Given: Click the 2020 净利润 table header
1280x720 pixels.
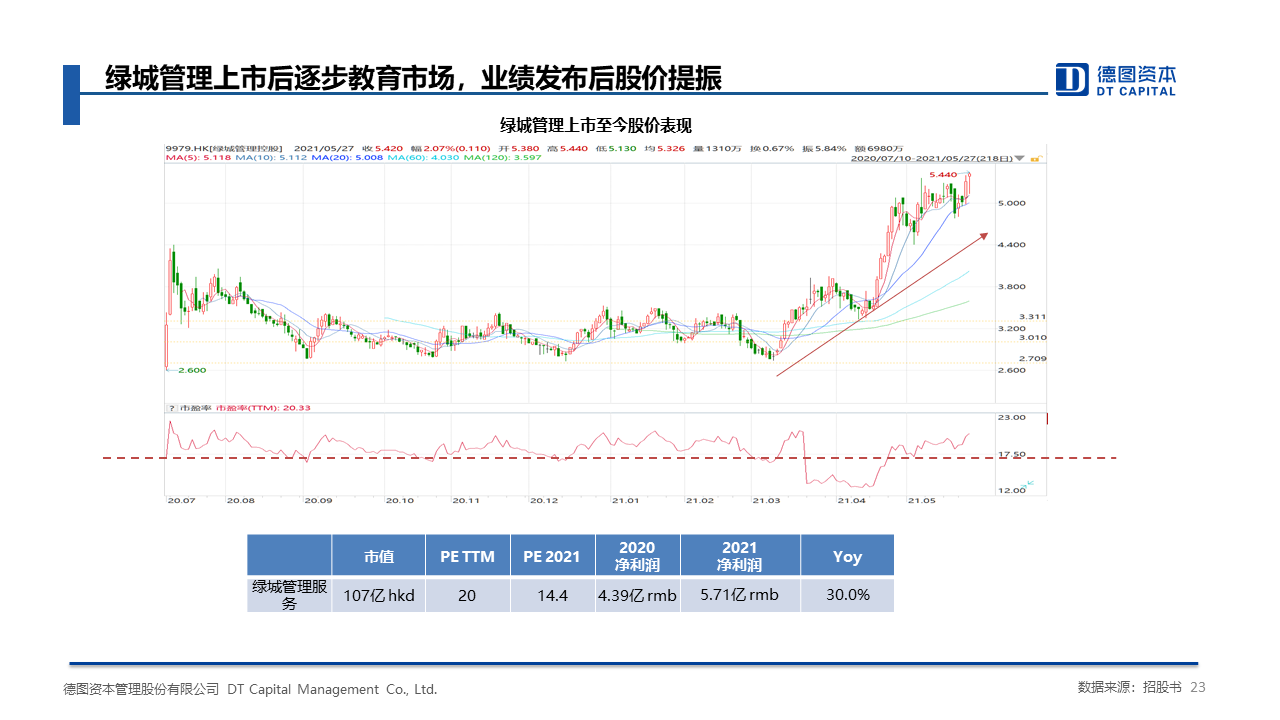Looking at the screenshot, I should [x=637, y=556].
